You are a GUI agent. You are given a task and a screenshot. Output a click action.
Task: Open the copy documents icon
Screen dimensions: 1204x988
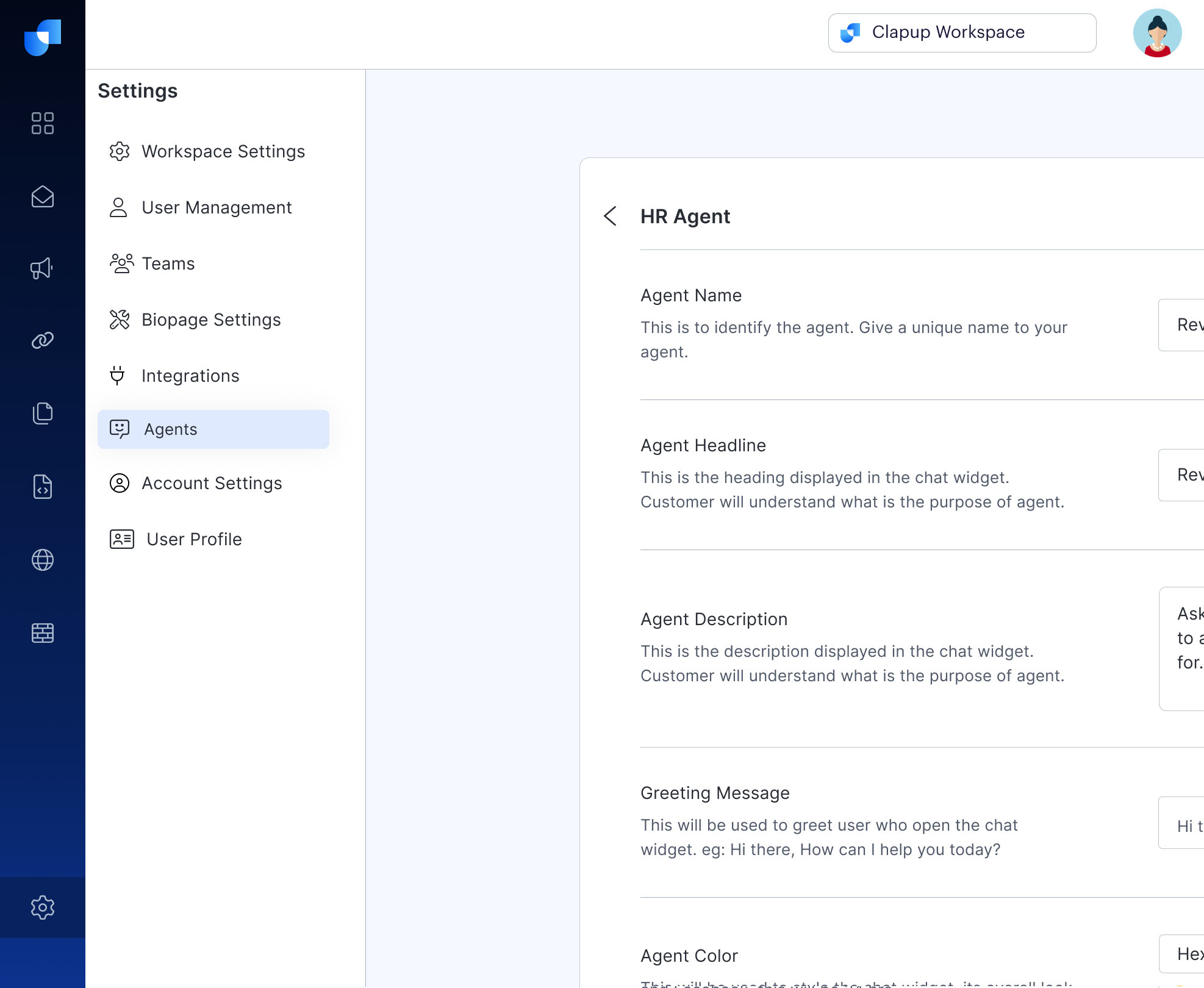(43, 413)
